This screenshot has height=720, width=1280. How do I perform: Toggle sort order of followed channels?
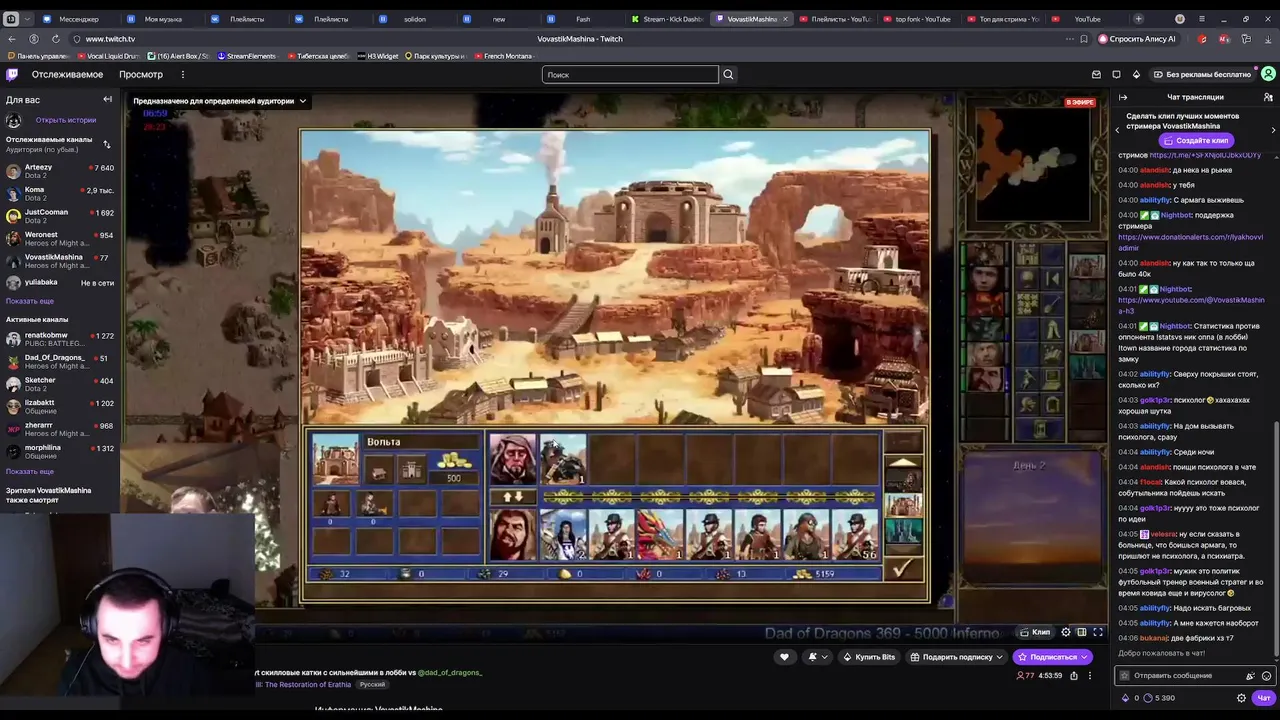pyautogui.click(x=107, y=144)
